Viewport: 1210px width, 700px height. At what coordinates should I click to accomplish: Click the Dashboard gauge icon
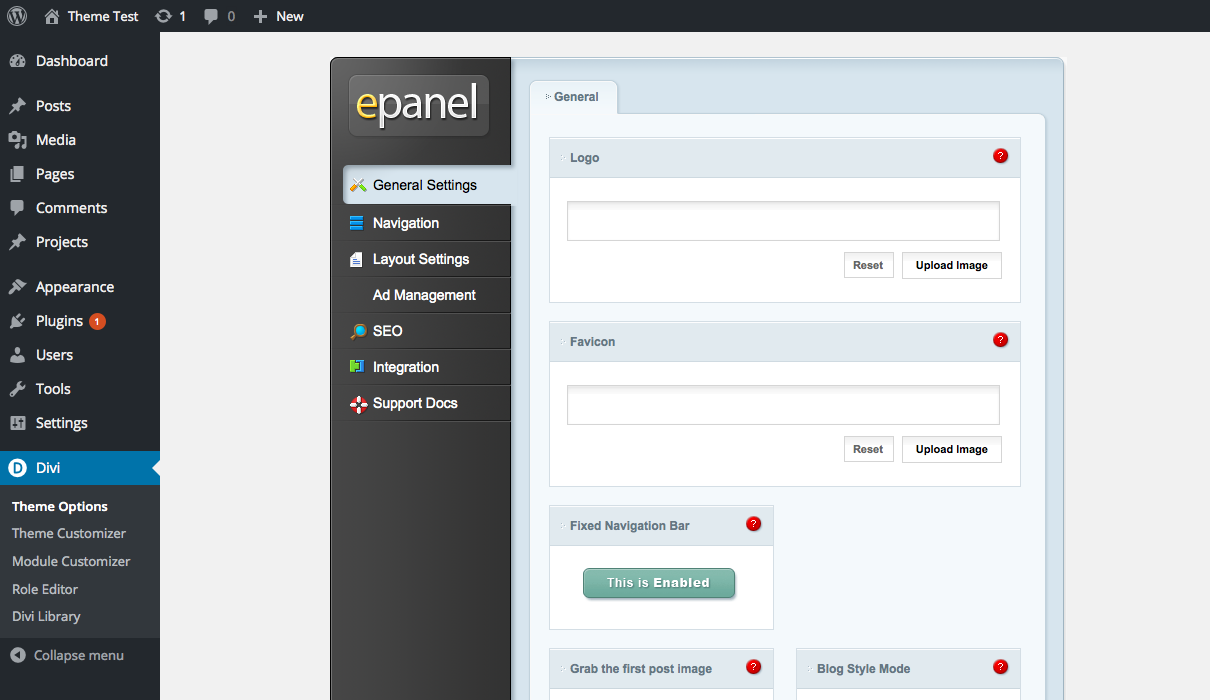(17, 61)
